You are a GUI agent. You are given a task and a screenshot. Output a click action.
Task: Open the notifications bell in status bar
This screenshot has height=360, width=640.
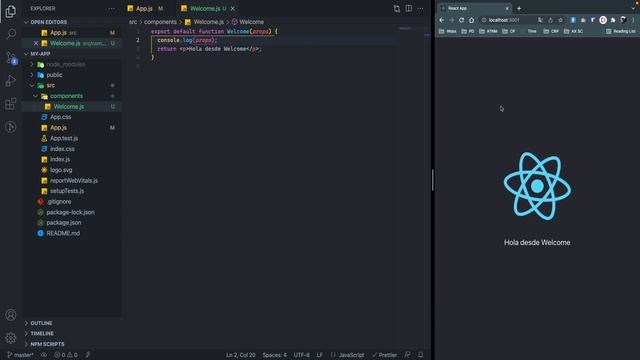420,355
